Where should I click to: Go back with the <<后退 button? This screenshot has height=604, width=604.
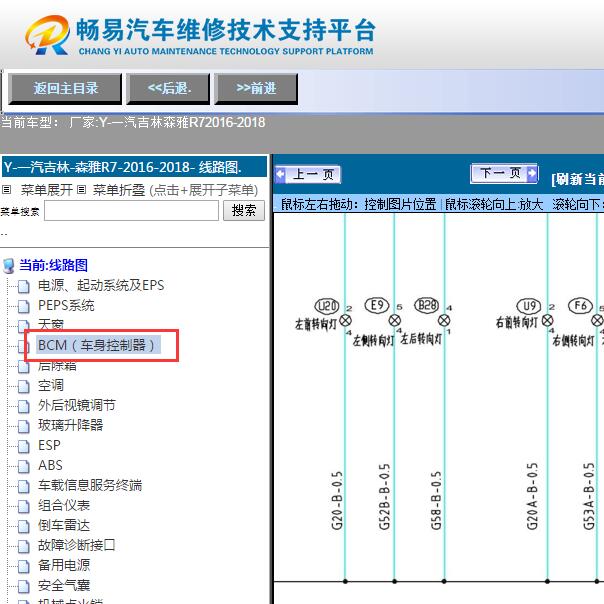click(168, 89)
